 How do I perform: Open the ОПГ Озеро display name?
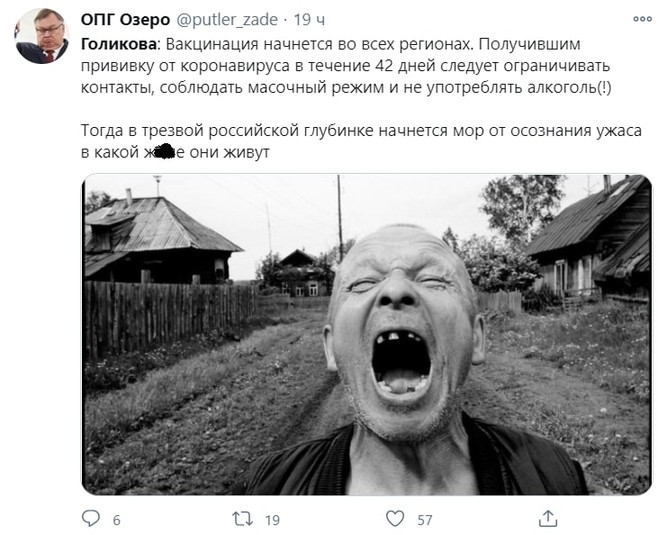click(125, 20)
